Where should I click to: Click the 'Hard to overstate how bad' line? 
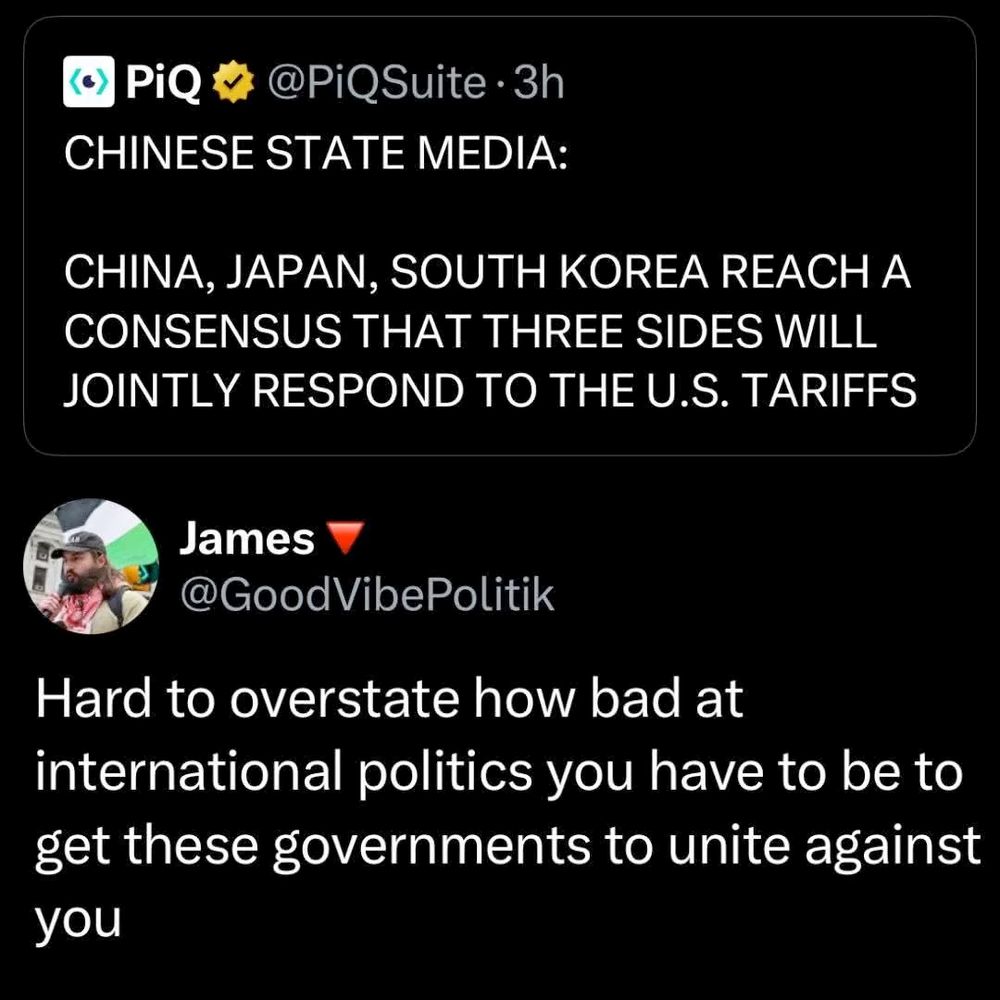[390, 699]
